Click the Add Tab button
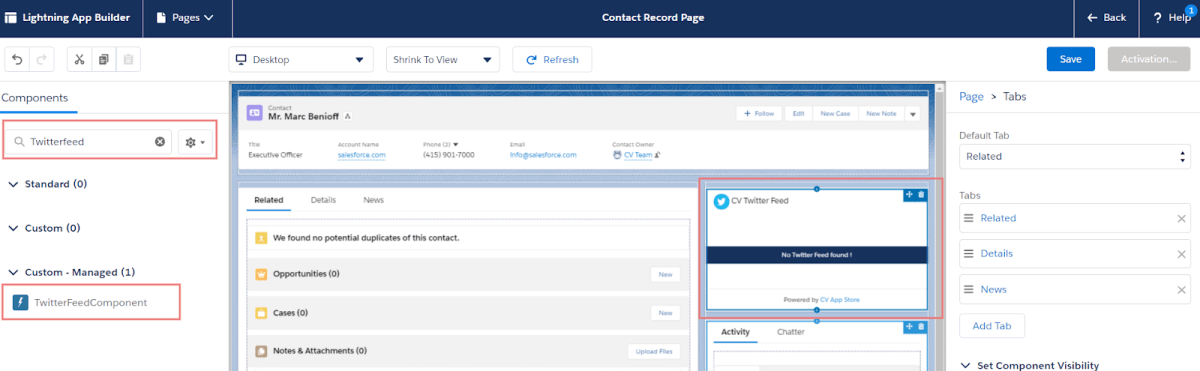This screenshot has width=1200, height=371. [x=991, y=326]
